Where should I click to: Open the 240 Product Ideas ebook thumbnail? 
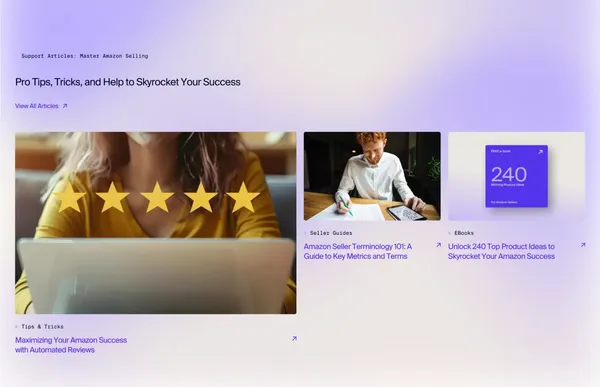[x=517, y=176]
